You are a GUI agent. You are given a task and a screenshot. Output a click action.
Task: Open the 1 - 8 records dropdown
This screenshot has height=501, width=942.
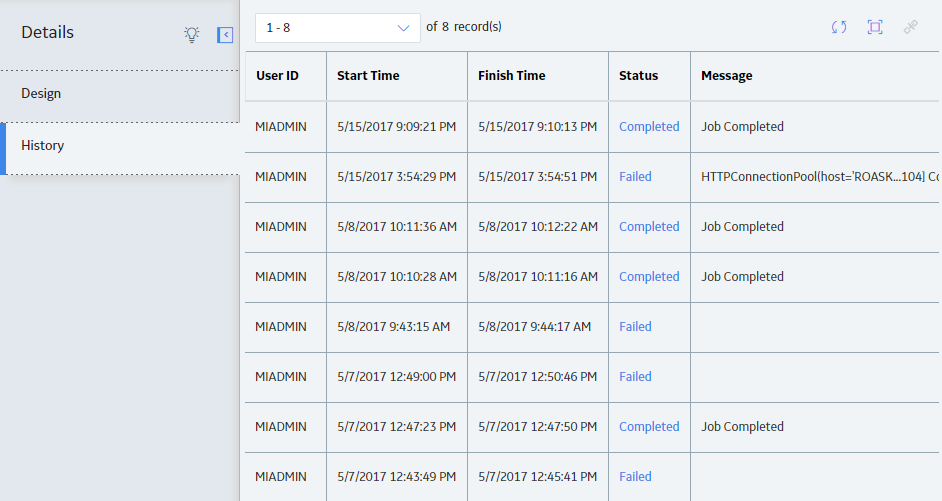click(x=338, y=28)
